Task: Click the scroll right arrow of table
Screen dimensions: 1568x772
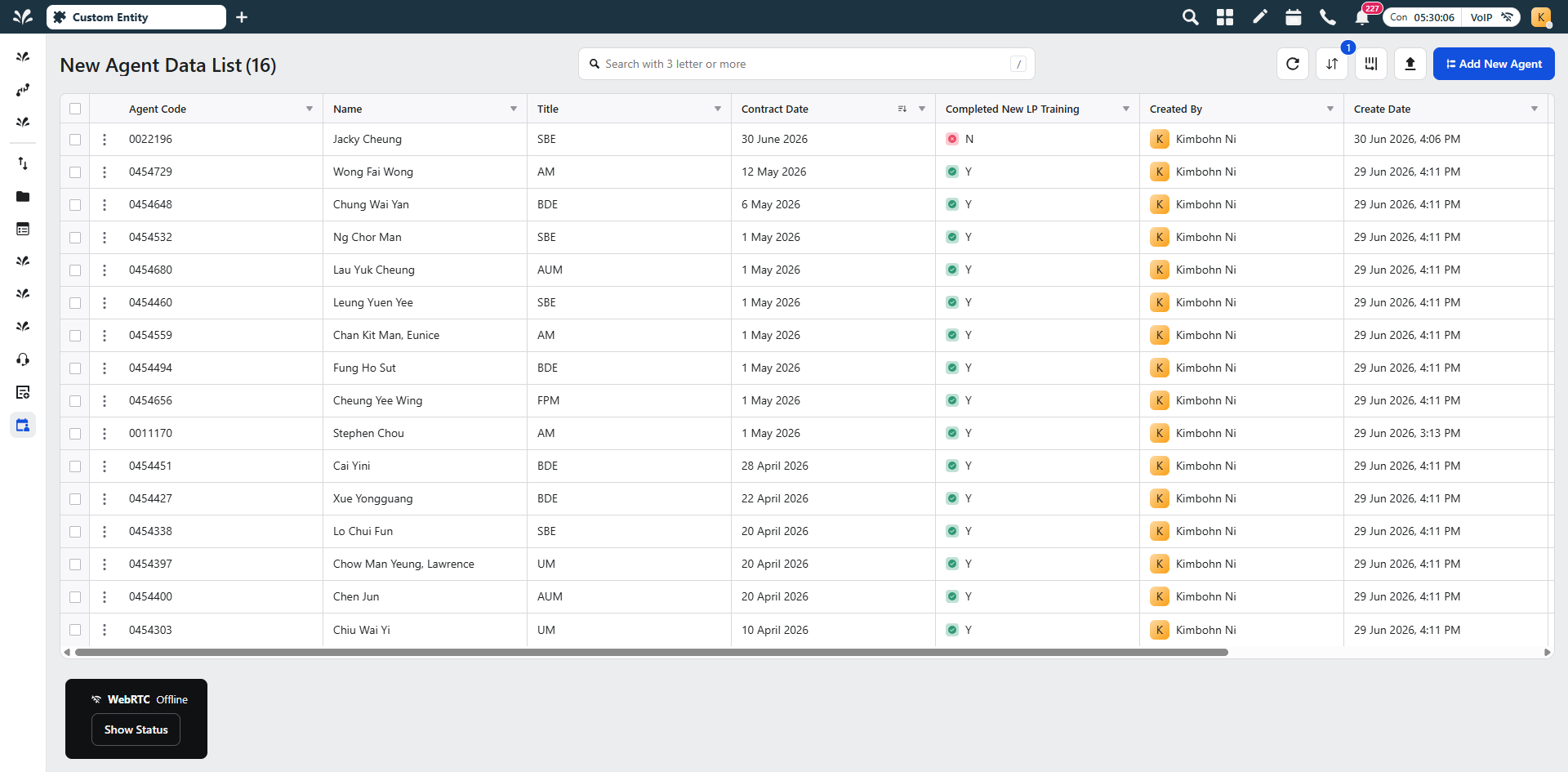Action: pos(1547,652)
